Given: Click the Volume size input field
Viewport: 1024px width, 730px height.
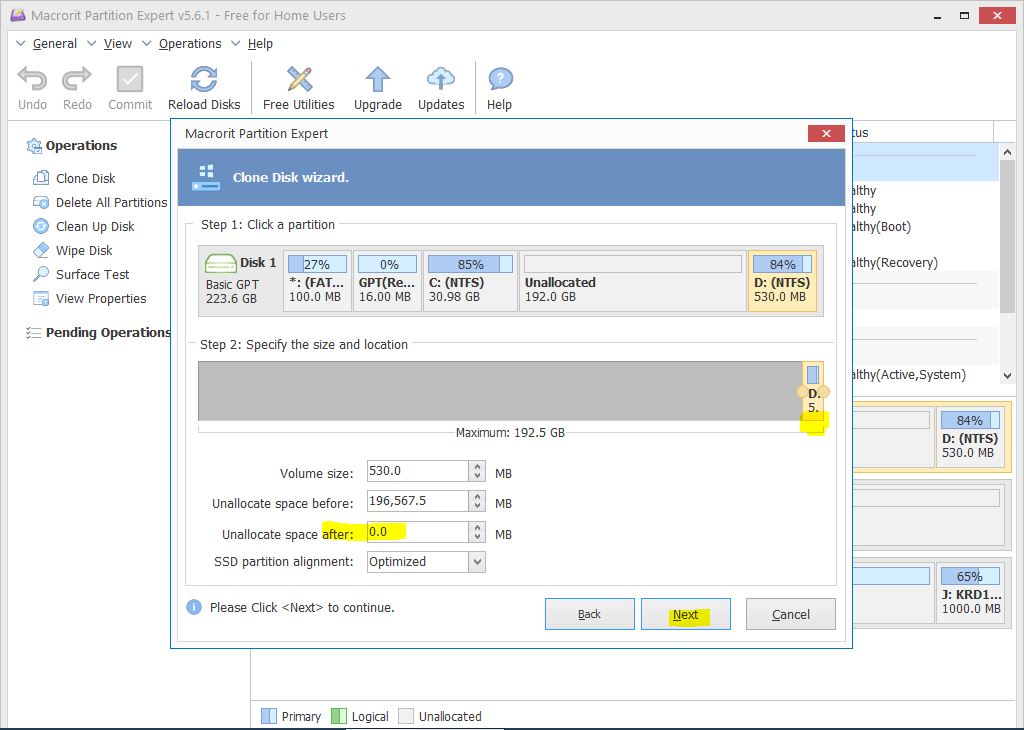Looking at the screenshot, I should [416, 472].
